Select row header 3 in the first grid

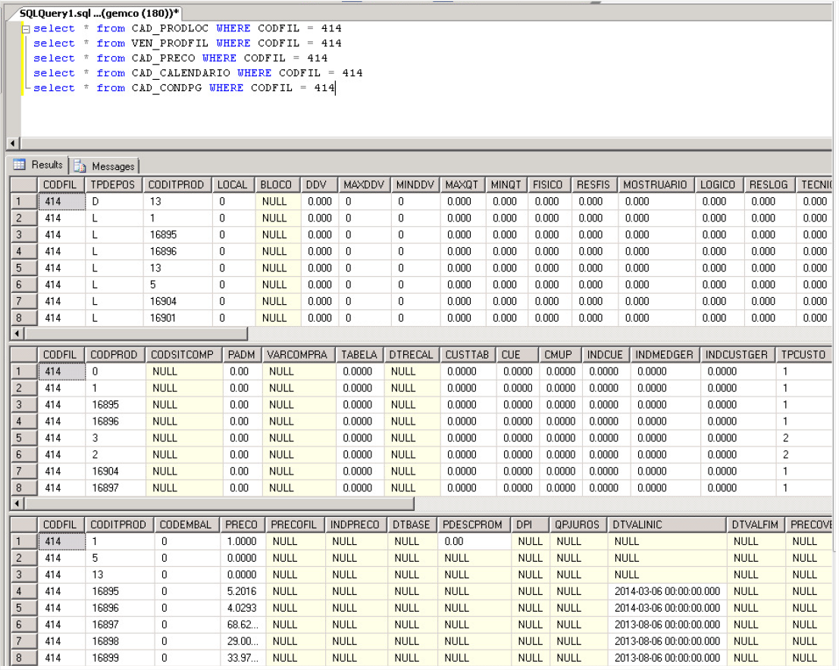click(24, 235)
